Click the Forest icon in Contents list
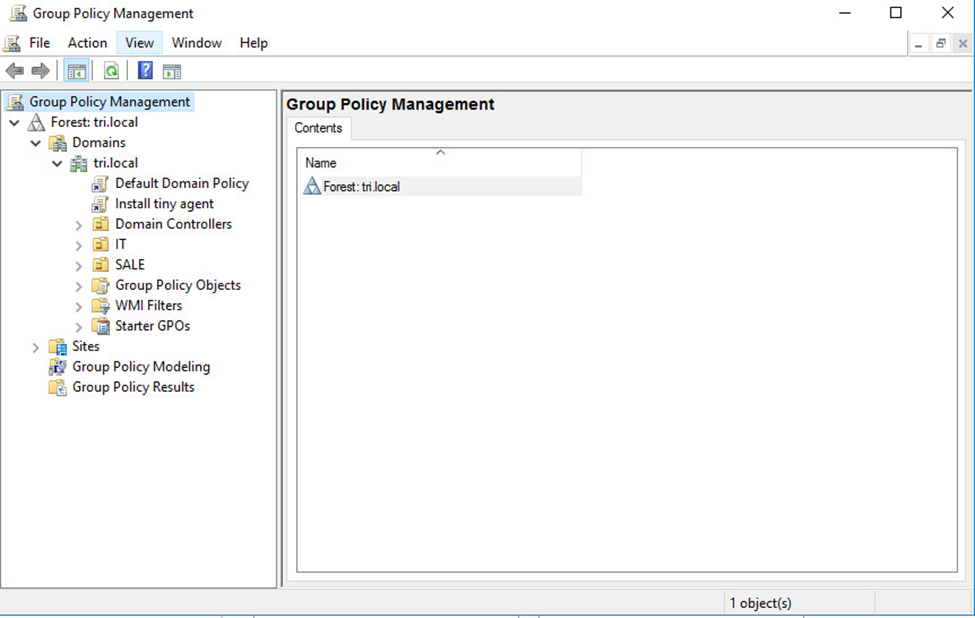Image resolution: width=975 pixels, height=618 pixels. point(312,186)
